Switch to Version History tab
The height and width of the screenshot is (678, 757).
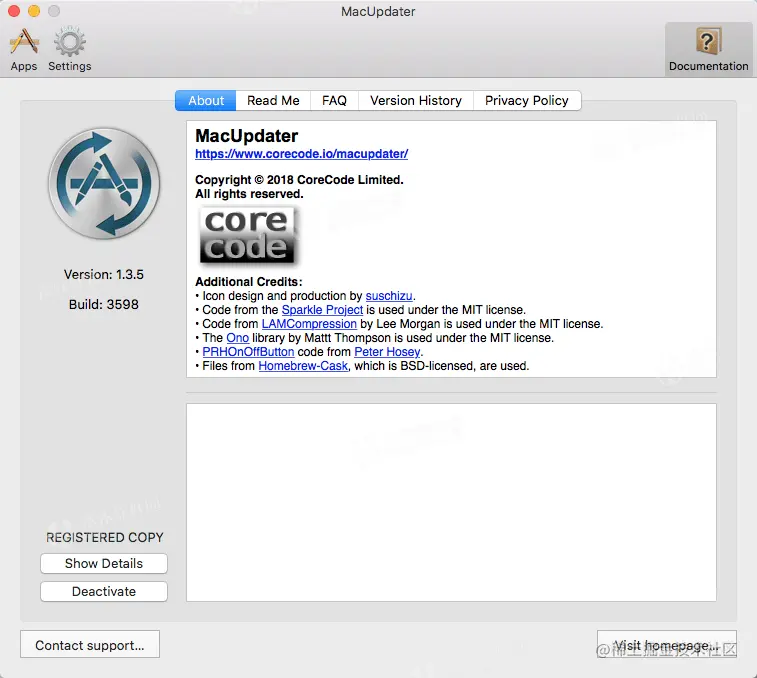(416, 100)
